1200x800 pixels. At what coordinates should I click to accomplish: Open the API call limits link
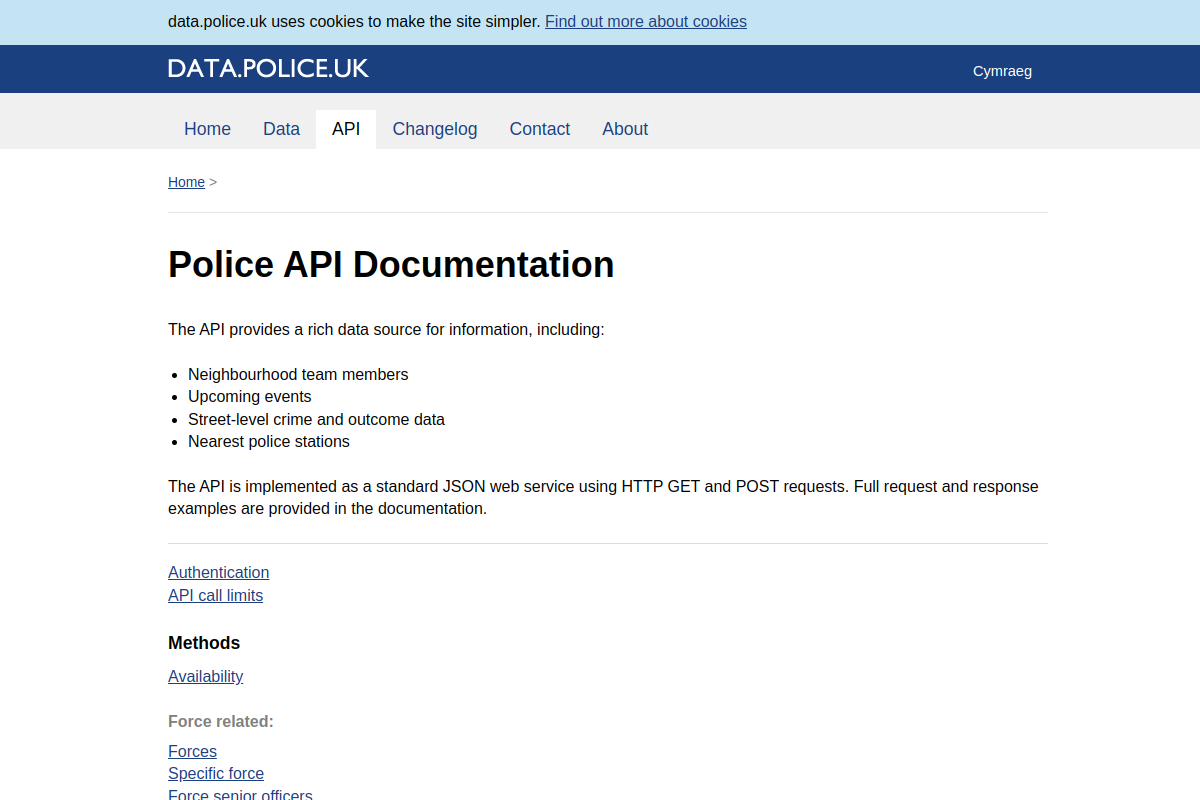pos(215,595)
